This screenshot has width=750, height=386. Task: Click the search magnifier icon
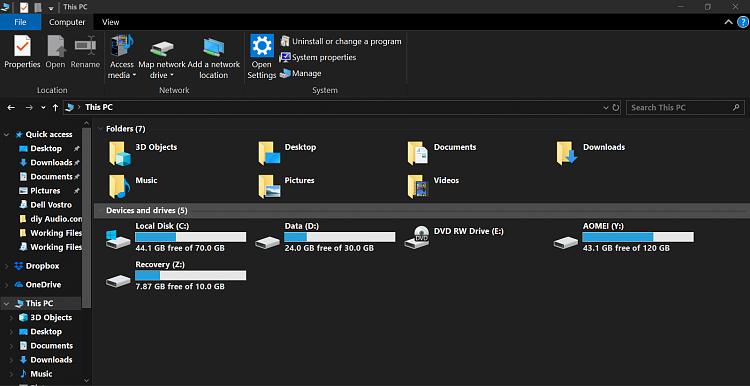coord(736,107)
